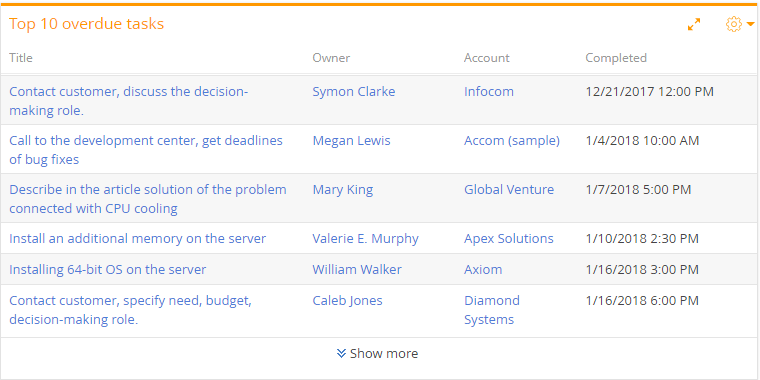Open 'Installing 64-bit OS on the server' task
Screen dimensions: 760x380
(108, 269)
